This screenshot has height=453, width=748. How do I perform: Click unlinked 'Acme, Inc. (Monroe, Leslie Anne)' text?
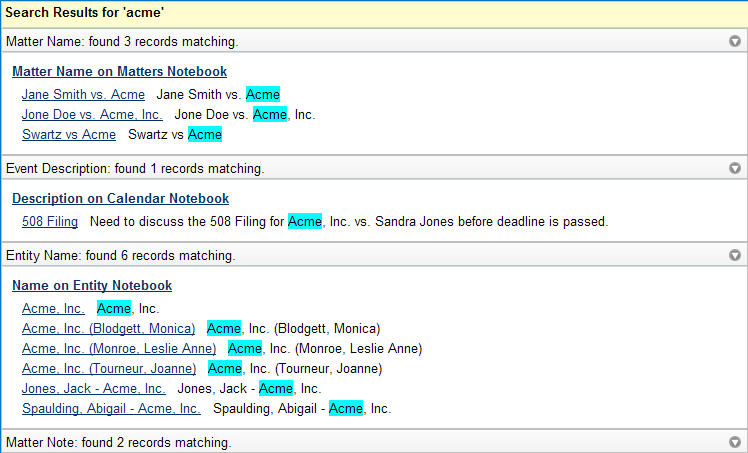[325, 349]
